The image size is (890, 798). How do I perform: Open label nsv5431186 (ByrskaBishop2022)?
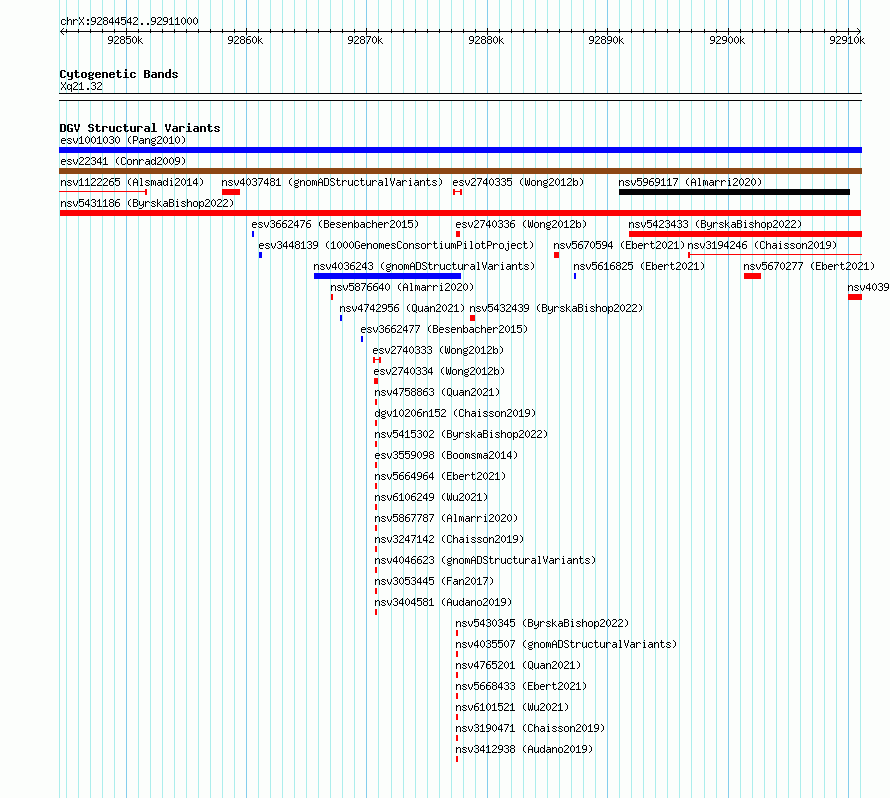click(x=147, y=203)
